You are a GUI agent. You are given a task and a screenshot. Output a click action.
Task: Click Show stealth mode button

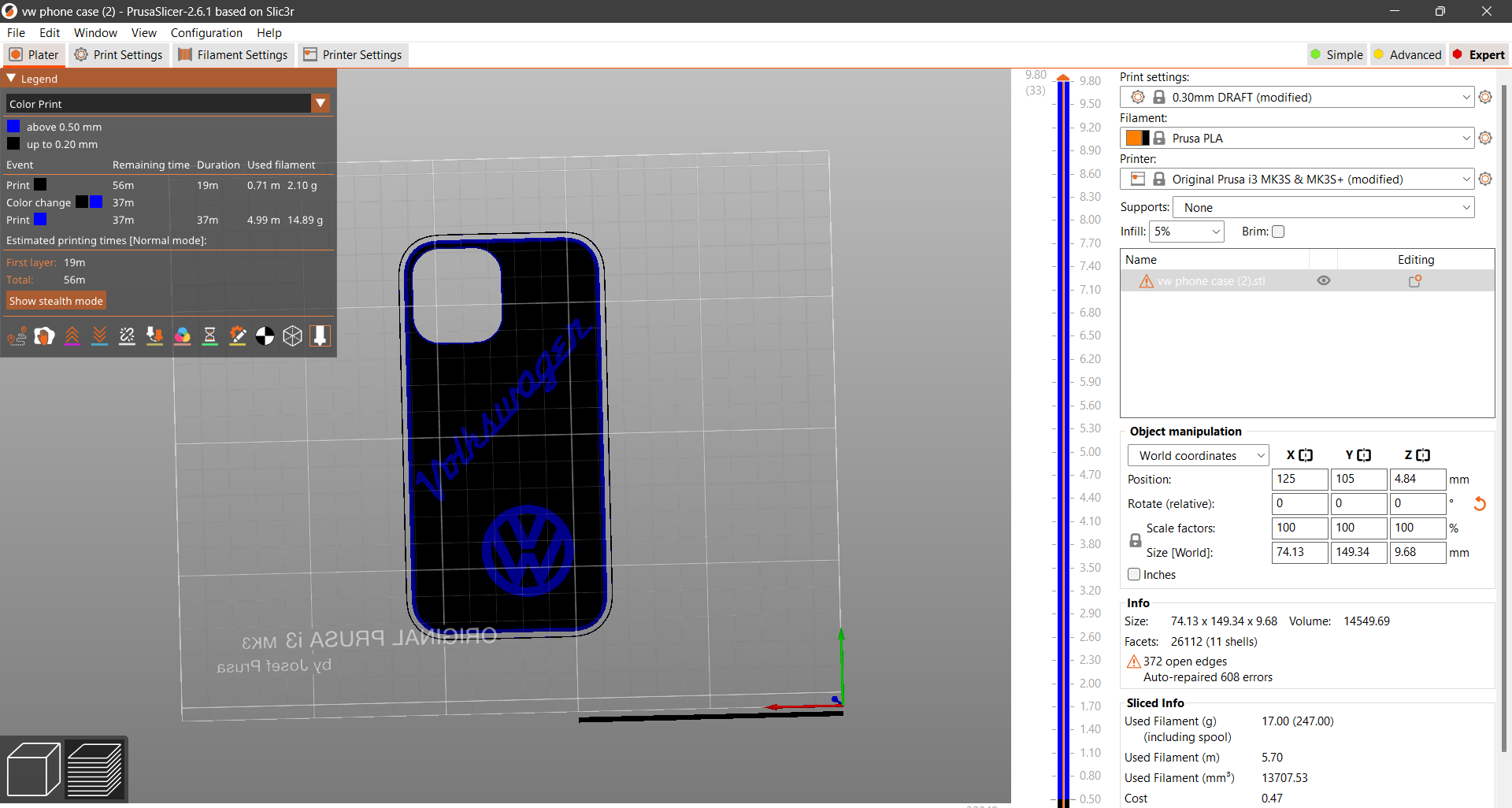(x=56, y=301)
